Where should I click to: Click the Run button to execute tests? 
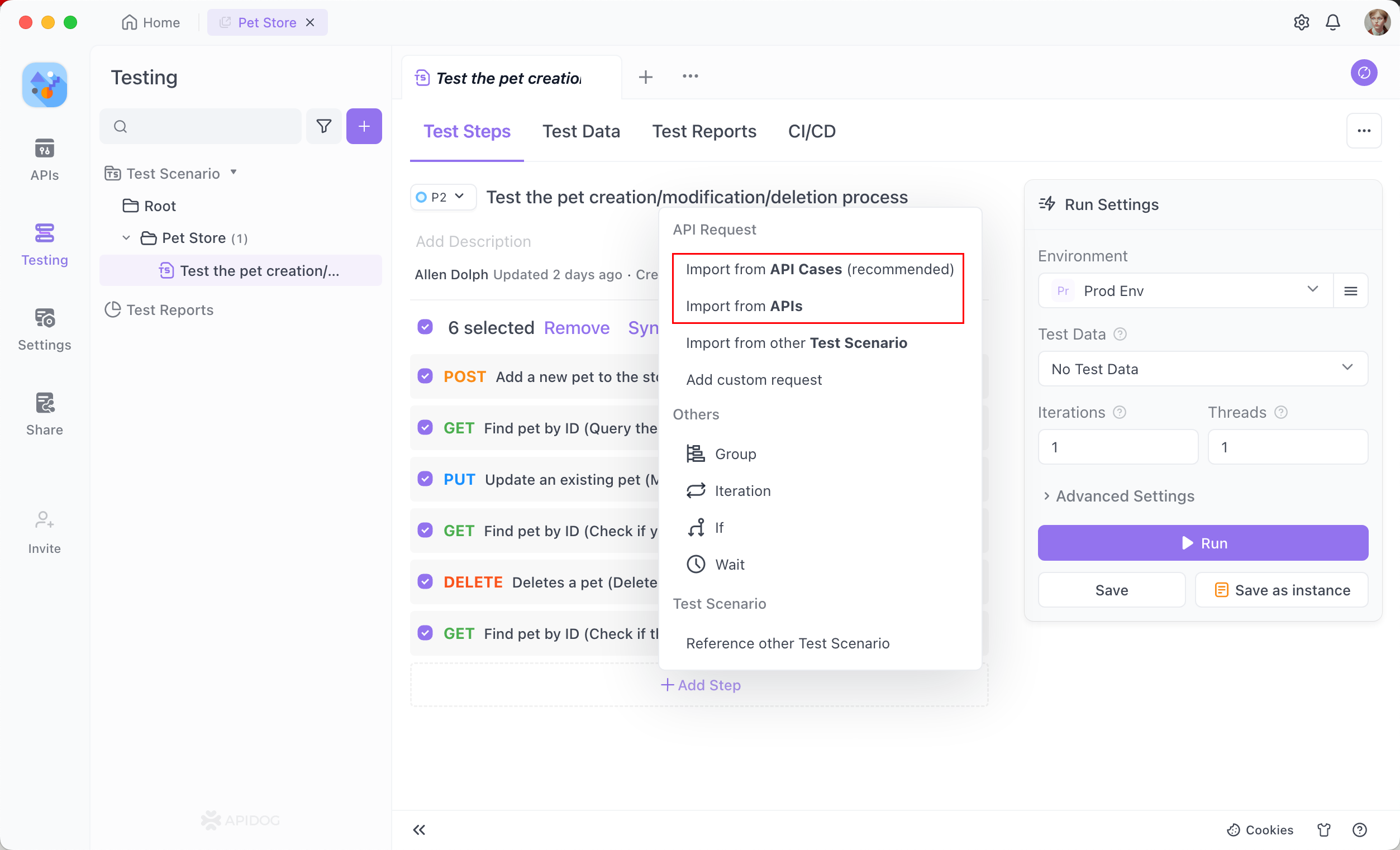(1203, 542)
